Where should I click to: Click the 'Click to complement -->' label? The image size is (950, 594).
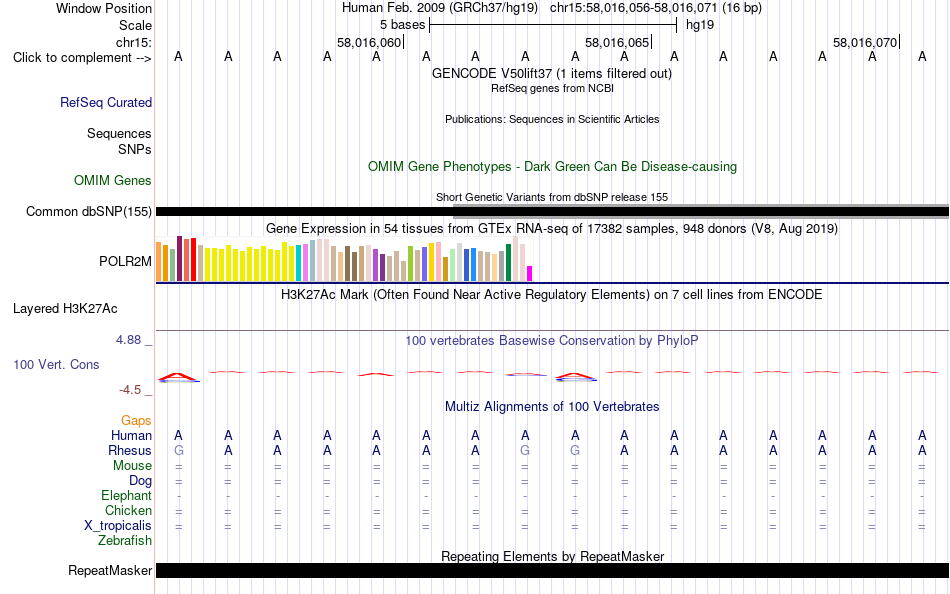(x=82, y=58)
